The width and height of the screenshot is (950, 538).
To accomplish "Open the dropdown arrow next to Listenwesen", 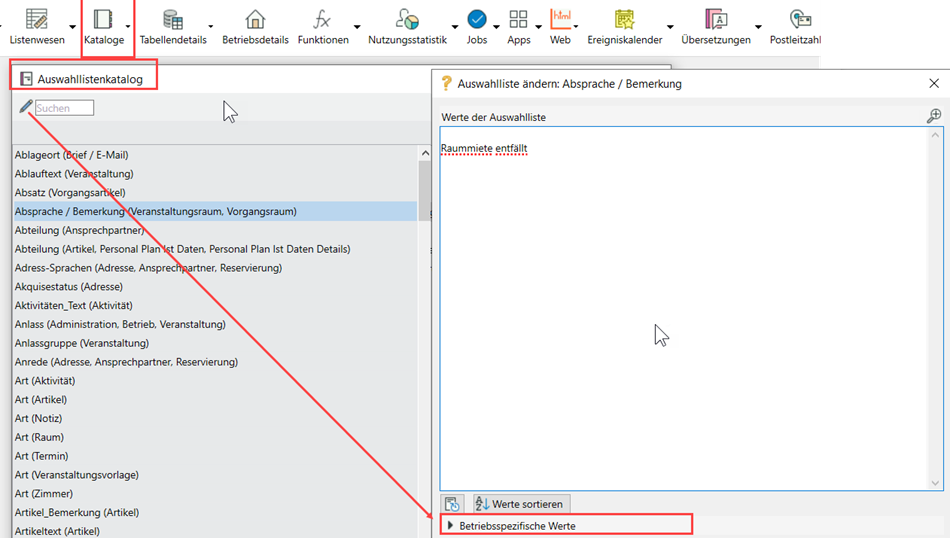I will [x=73, y=26].
